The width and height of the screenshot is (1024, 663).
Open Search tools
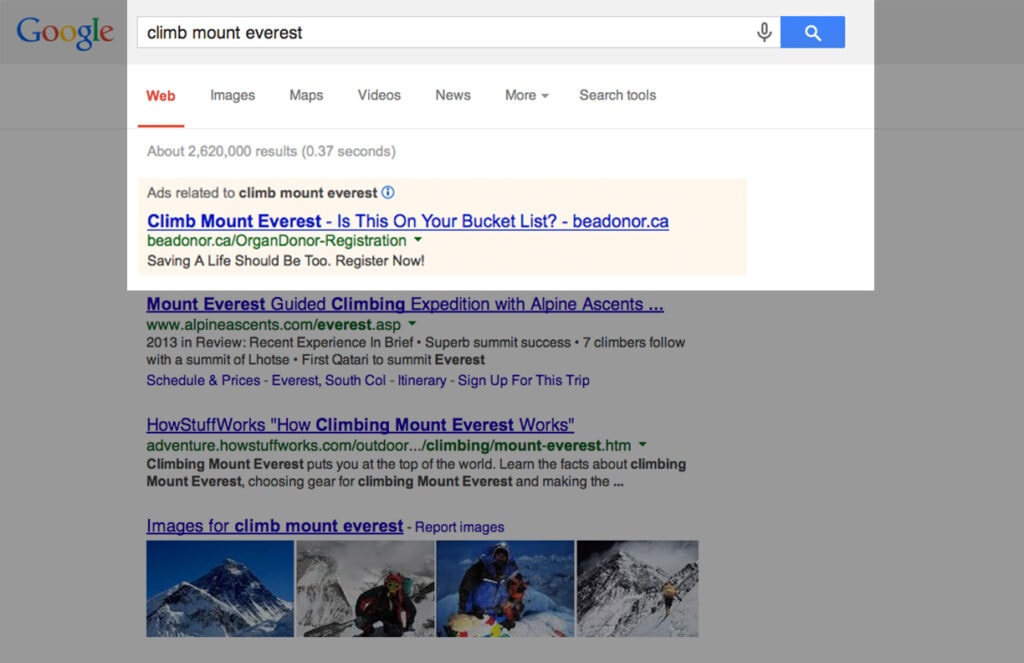[617, 95]
